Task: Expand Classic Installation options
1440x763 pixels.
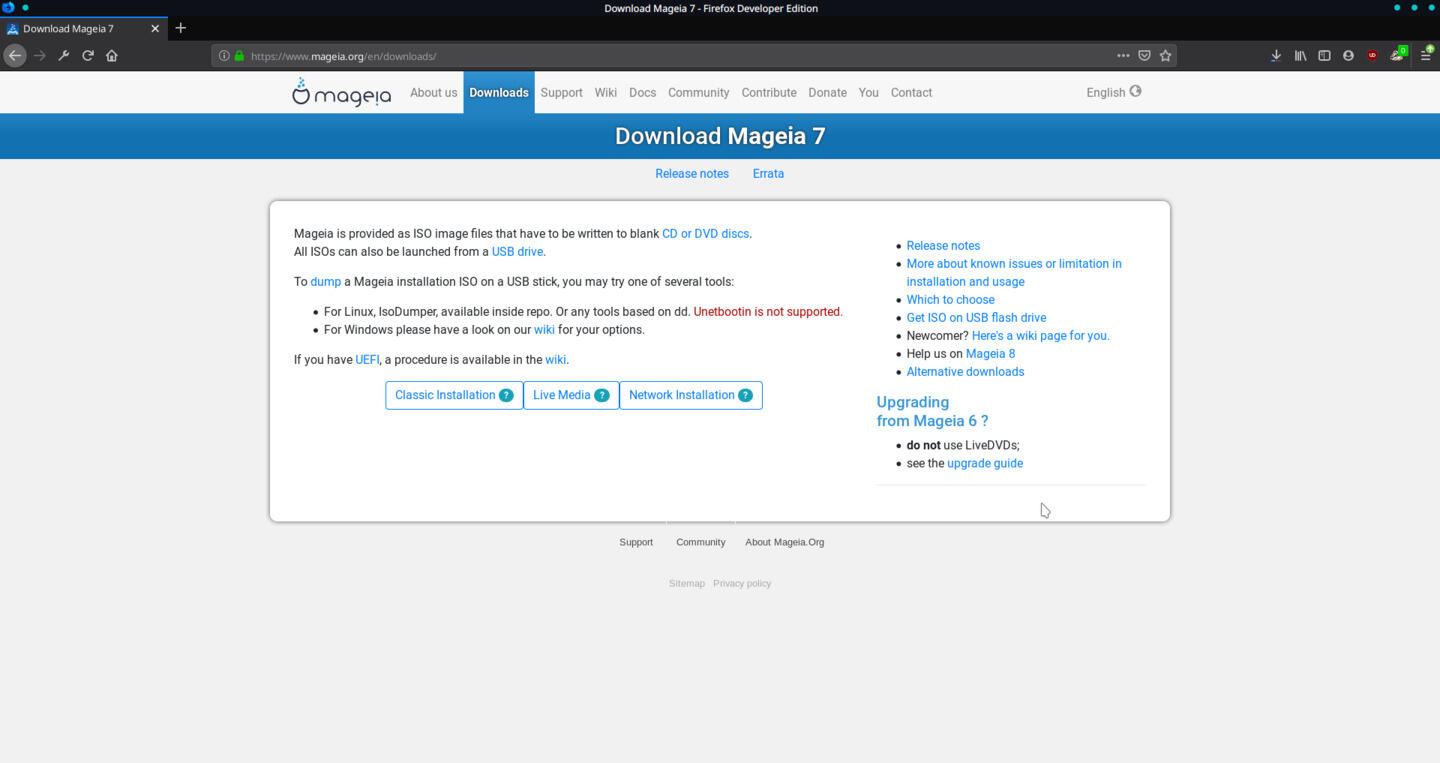Action: click(454, 395)
